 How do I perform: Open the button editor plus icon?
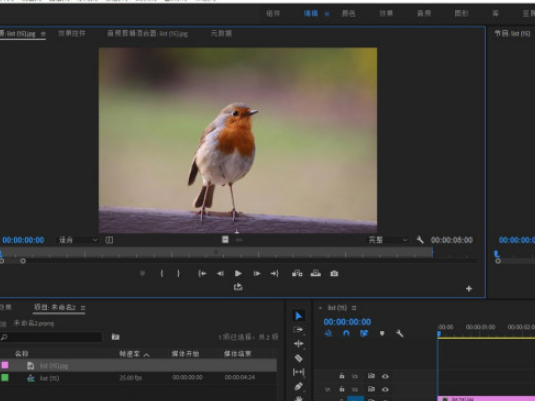(x=469, y=289)
